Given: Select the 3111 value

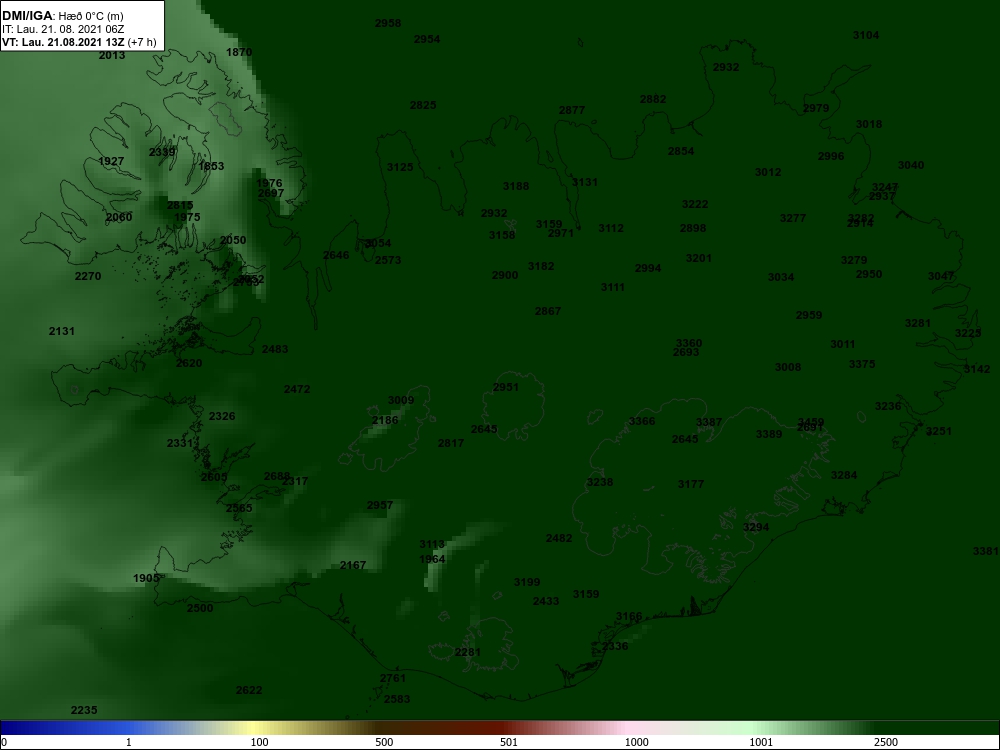Looking at the screenshot, I should (x=613, y=288).
